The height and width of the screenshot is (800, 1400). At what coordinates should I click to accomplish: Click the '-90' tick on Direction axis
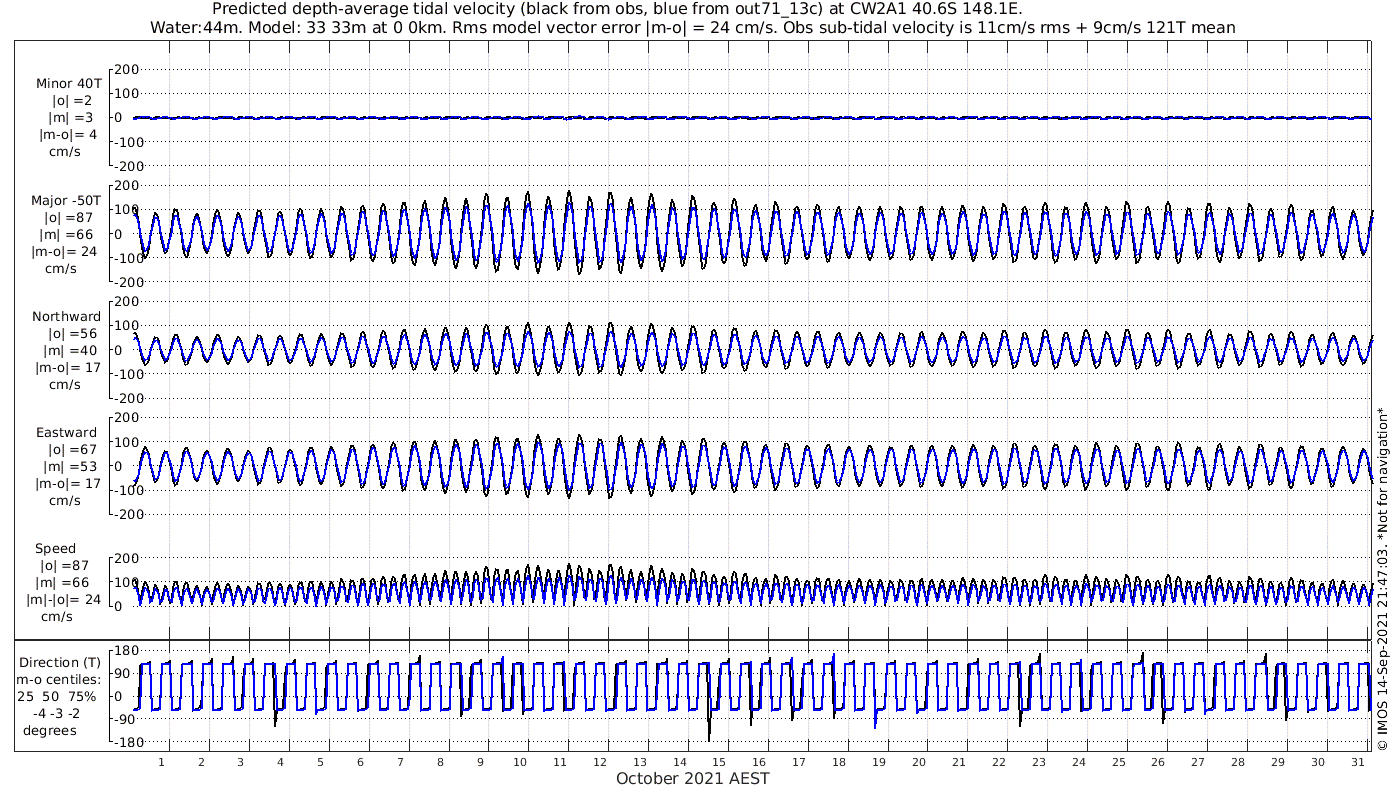pos(126,720)
